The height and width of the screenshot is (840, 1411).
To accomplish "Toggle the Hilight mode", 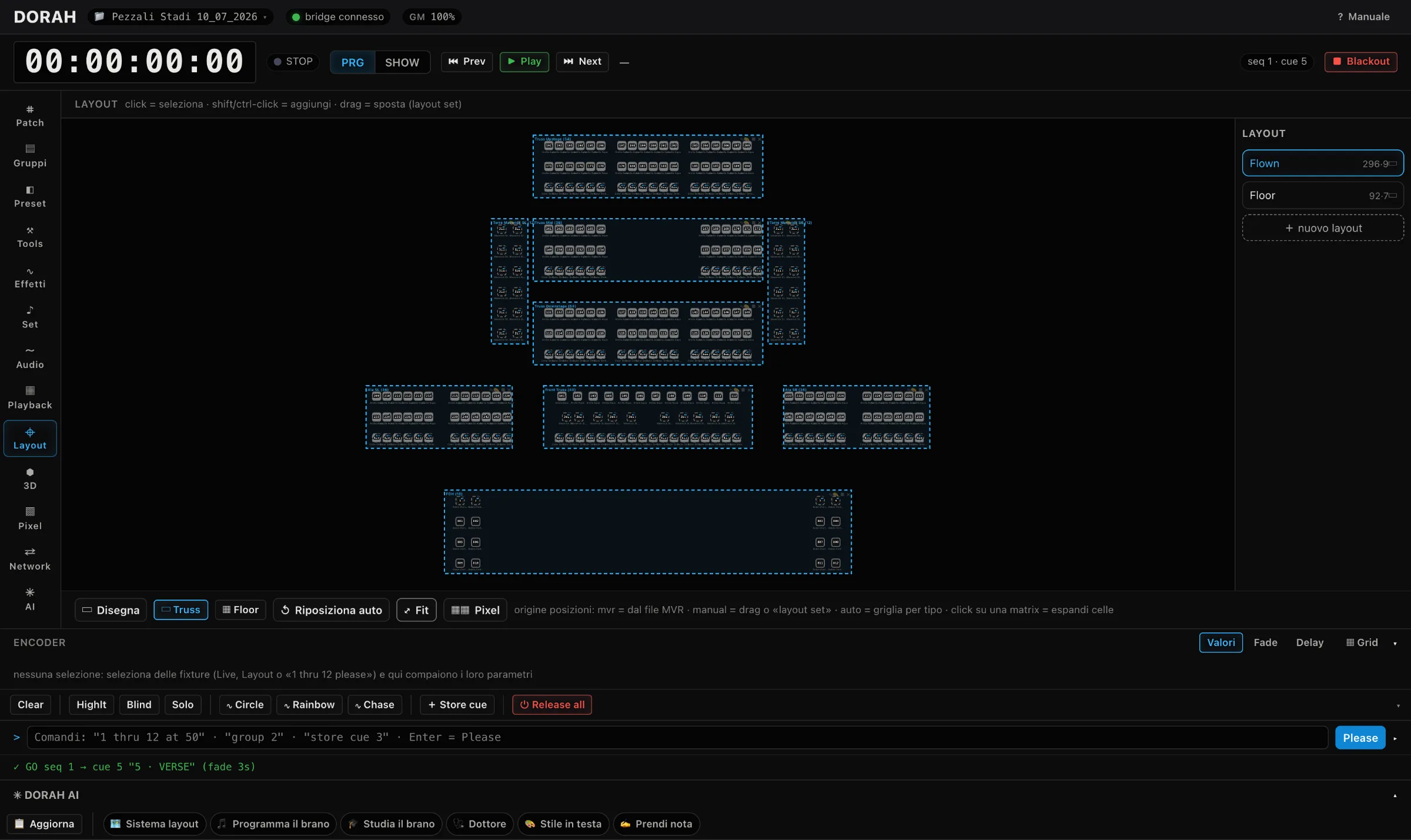I will tap(91, 705).
